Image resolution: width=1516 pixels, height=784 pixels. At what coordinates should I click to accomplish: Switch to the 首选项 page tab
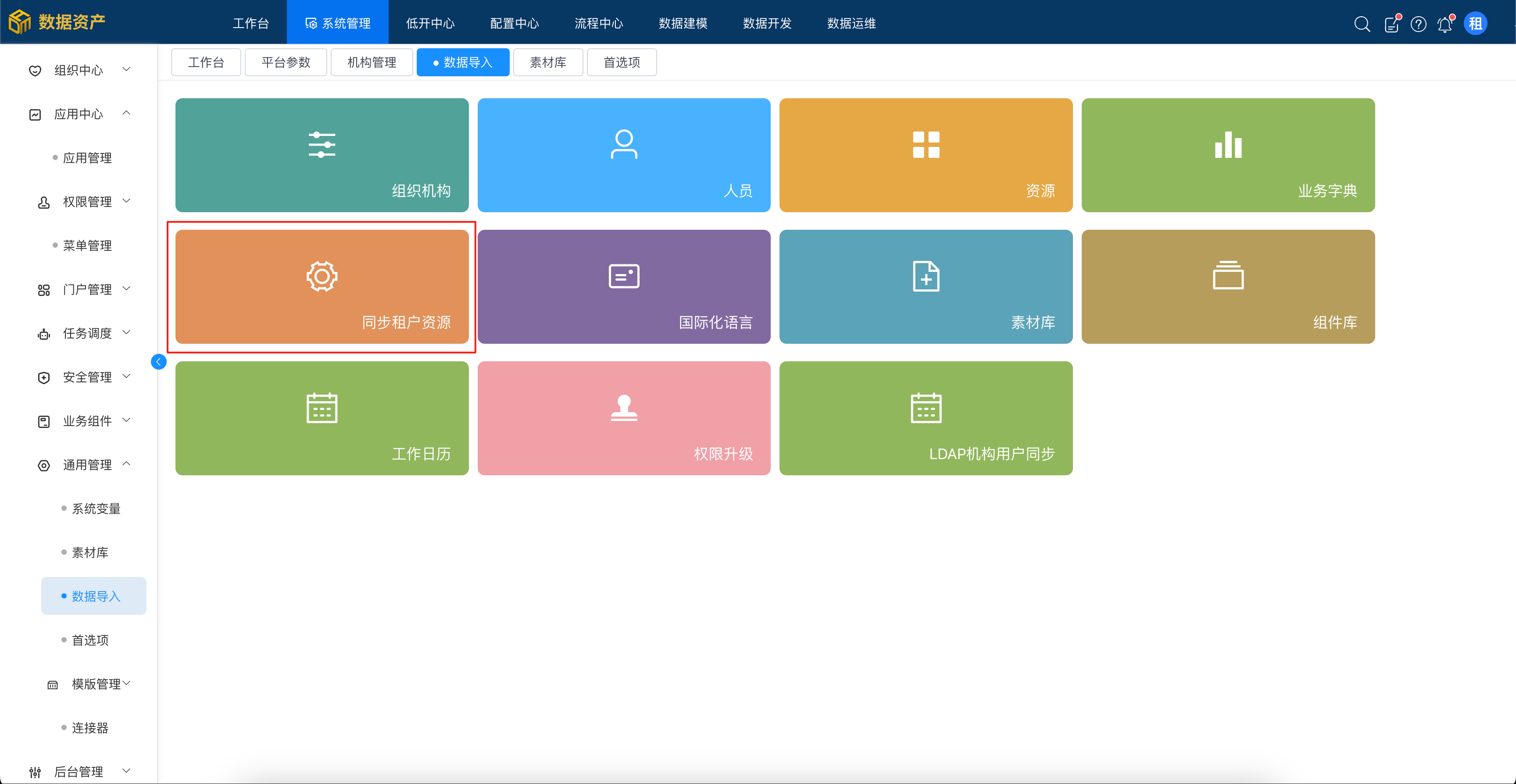coord(622,62)
